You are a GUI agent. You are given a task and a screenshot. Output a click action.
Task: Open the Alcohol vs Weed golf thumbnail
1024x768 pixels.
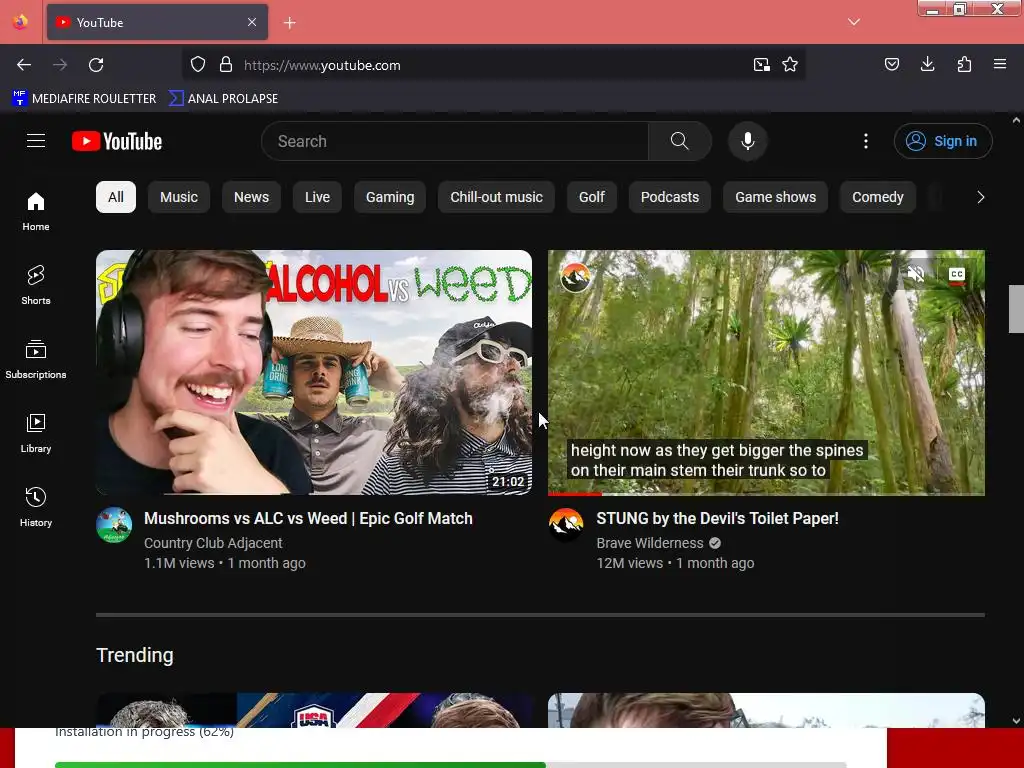pos(314,372)
